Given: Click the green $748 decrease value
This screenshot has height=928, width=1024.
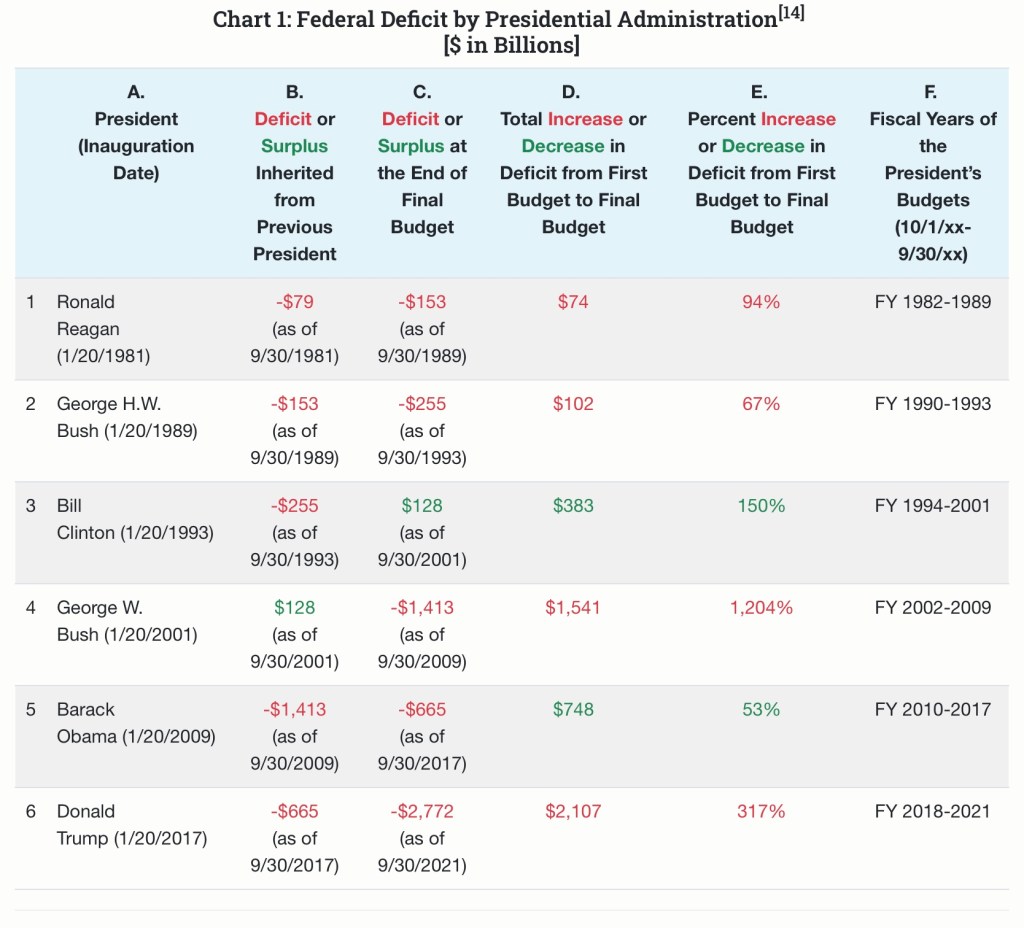Looking at the screenshot, I should pos(573,710).
